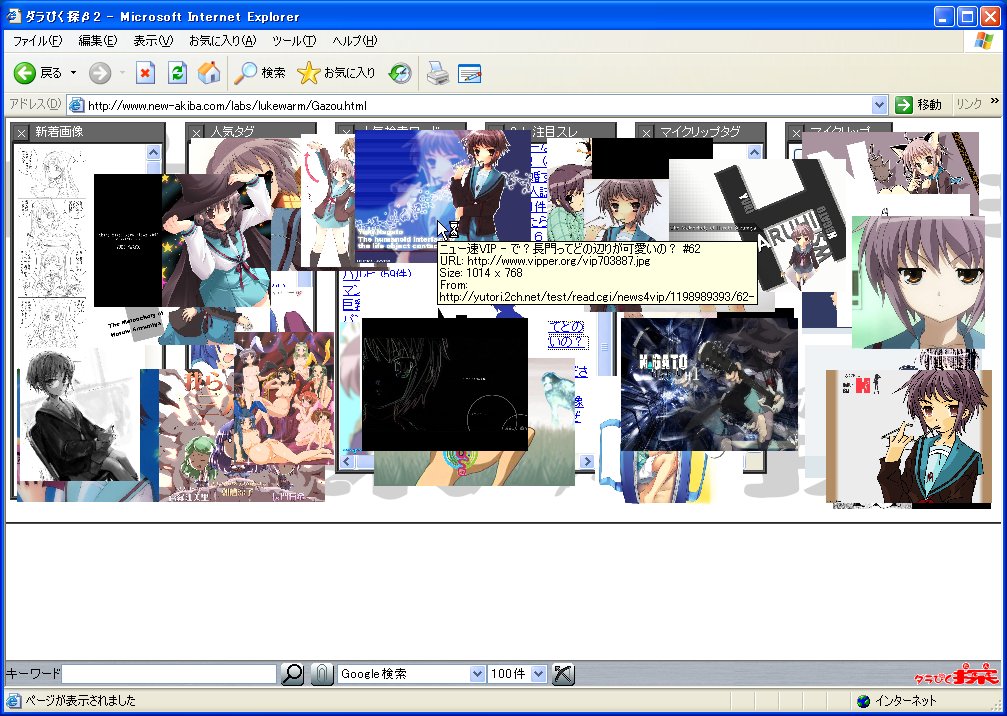Image resolution: width=1007 pixels, height=716 pixels.
Task: Open the girl holding pen on brown thumbnail
Action: click(909, 436)
